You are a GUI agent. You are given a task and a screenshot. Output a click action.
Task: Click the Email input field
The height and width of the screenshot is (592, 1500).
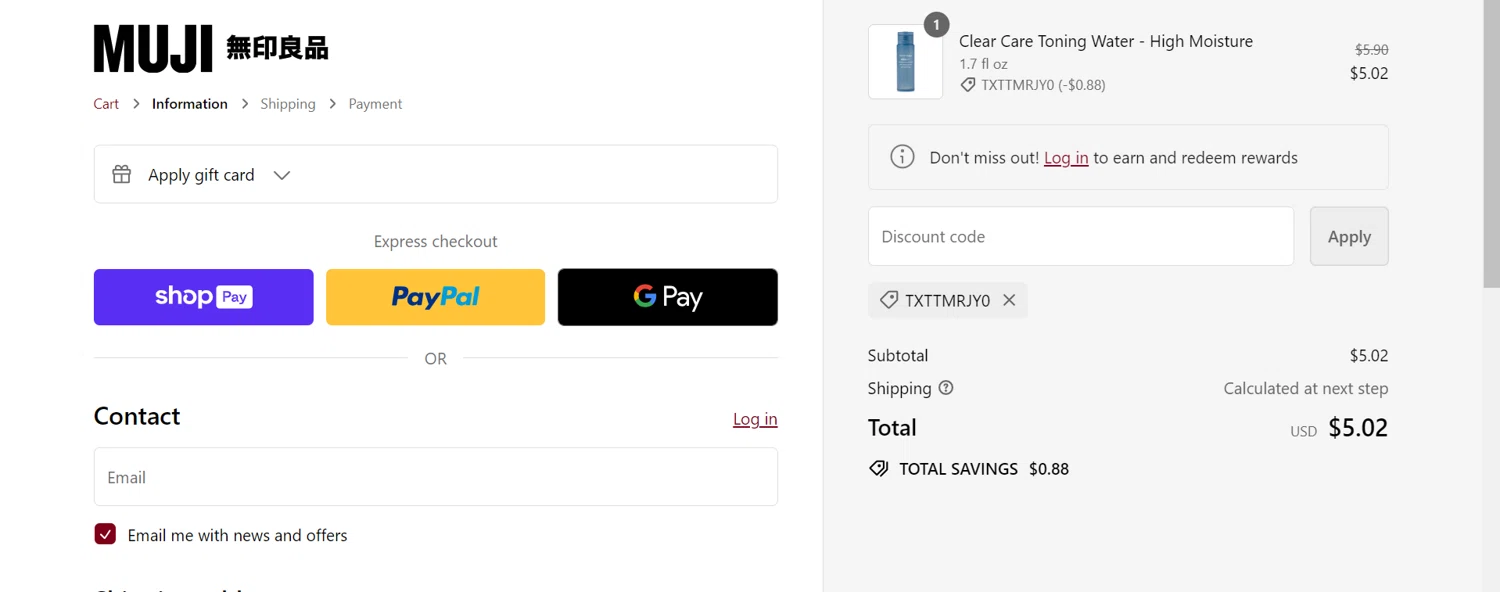(435, 477)
